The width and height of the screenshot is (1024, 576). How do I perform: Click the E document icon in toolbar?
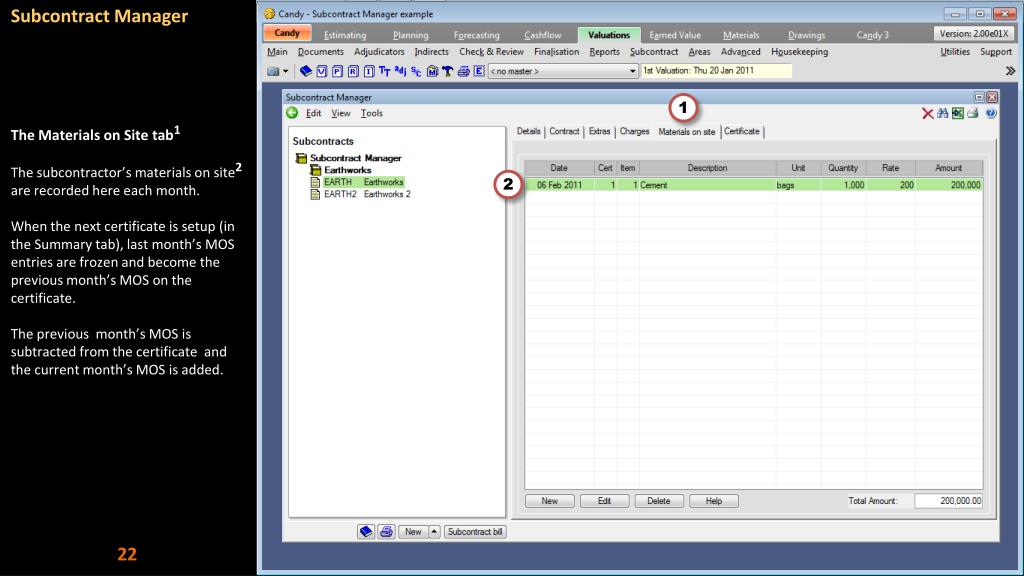[479, 71]
